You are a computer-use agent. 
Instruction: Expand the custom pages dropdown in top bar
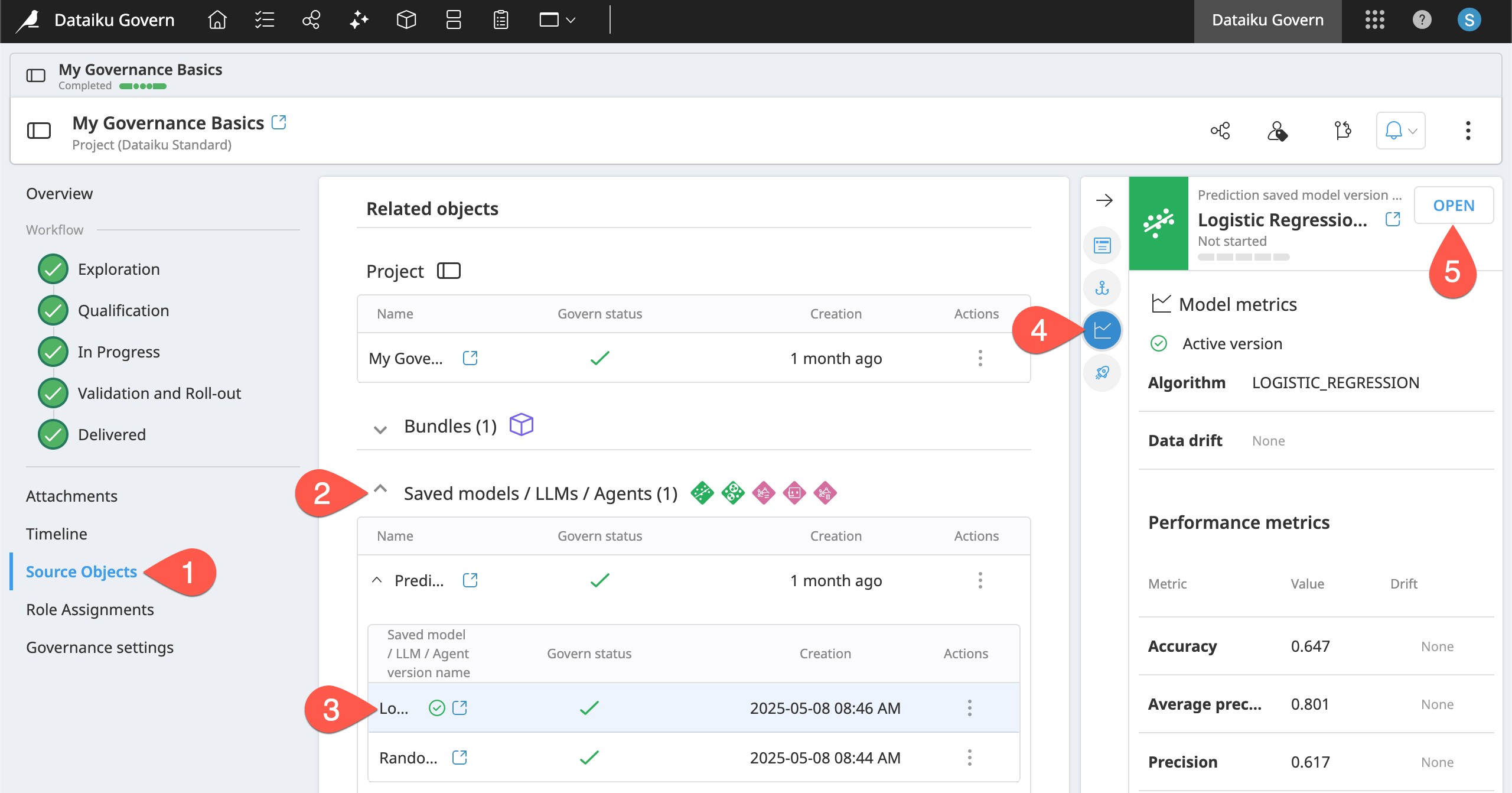pos(557,20)
